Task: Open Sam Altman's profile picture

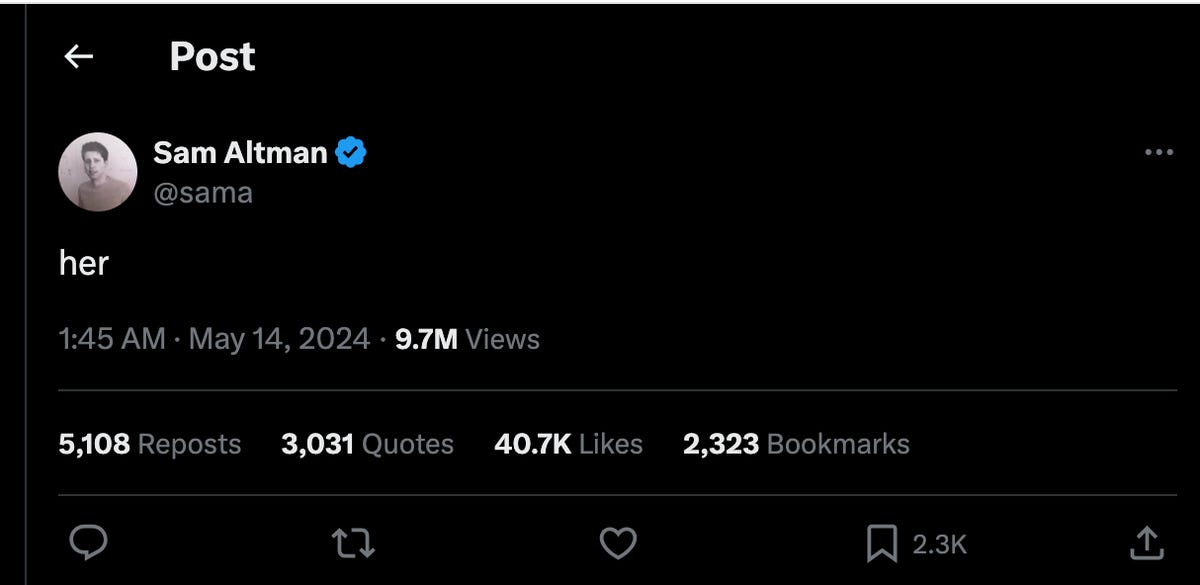Action: [97, 171]
